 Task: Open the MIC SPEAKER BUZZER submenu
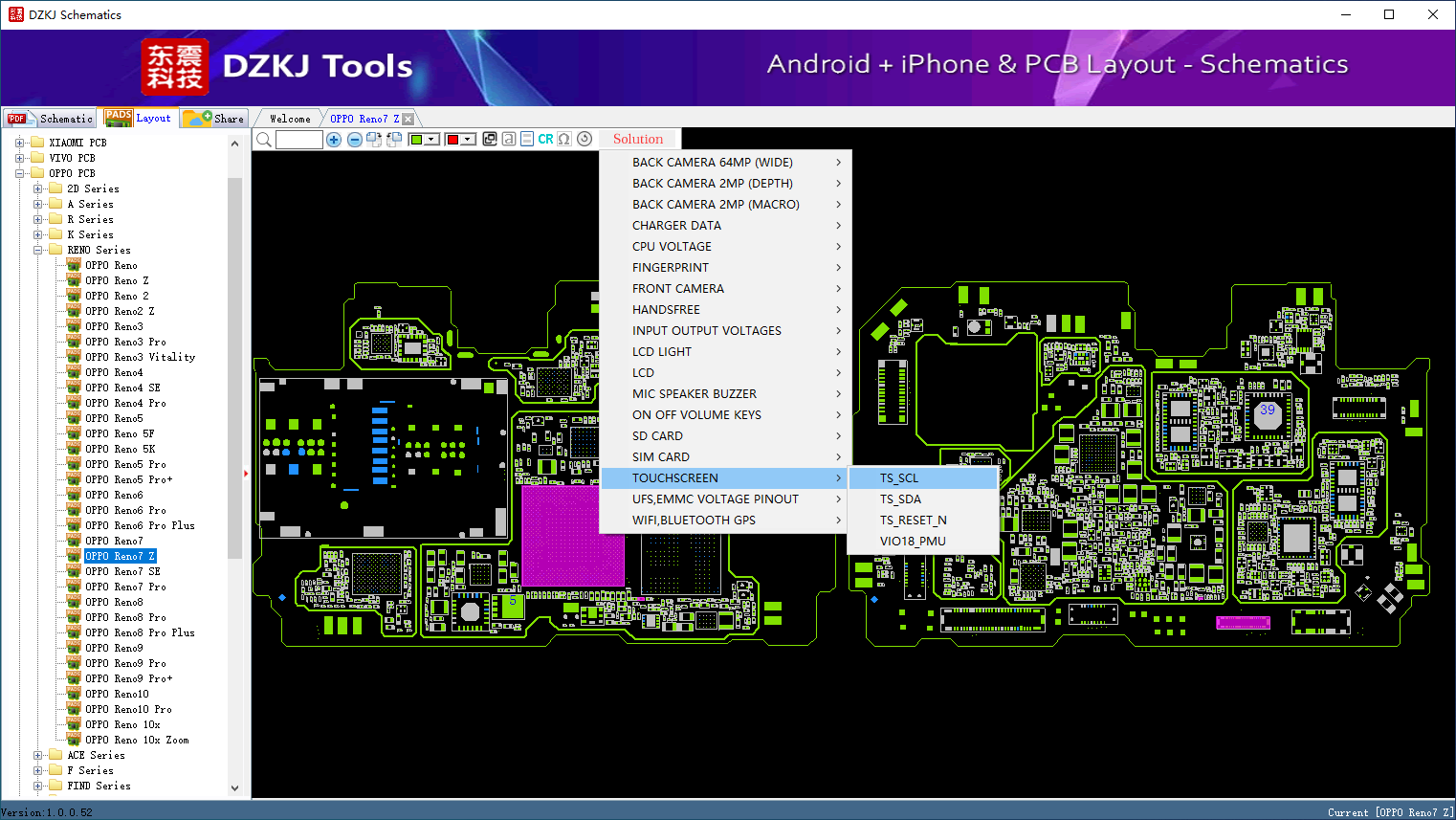725,394
